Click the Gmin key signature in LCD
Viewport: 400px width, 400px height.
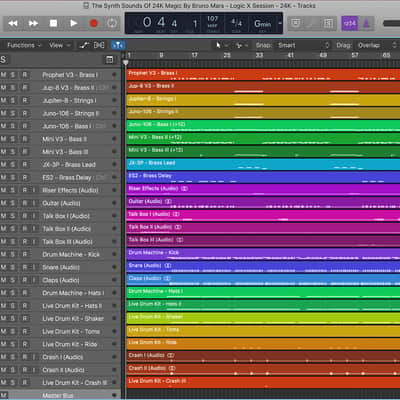[x=263, y=24]
